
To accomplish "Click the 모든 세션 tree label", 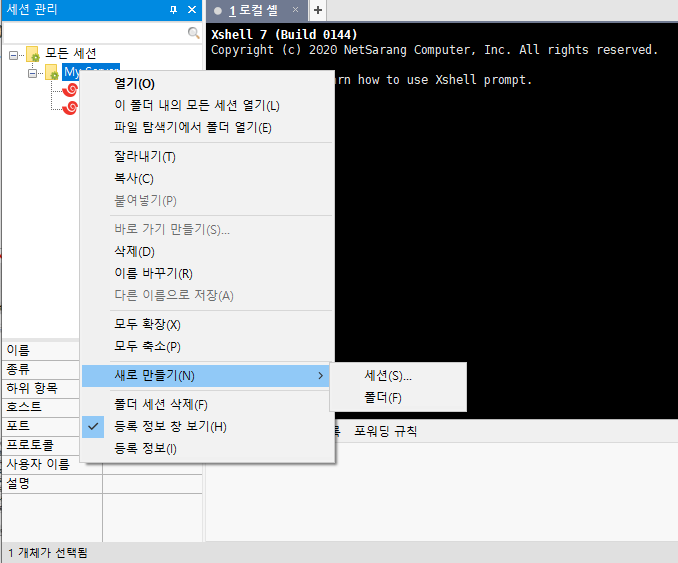I will click(x=70, y=54).
